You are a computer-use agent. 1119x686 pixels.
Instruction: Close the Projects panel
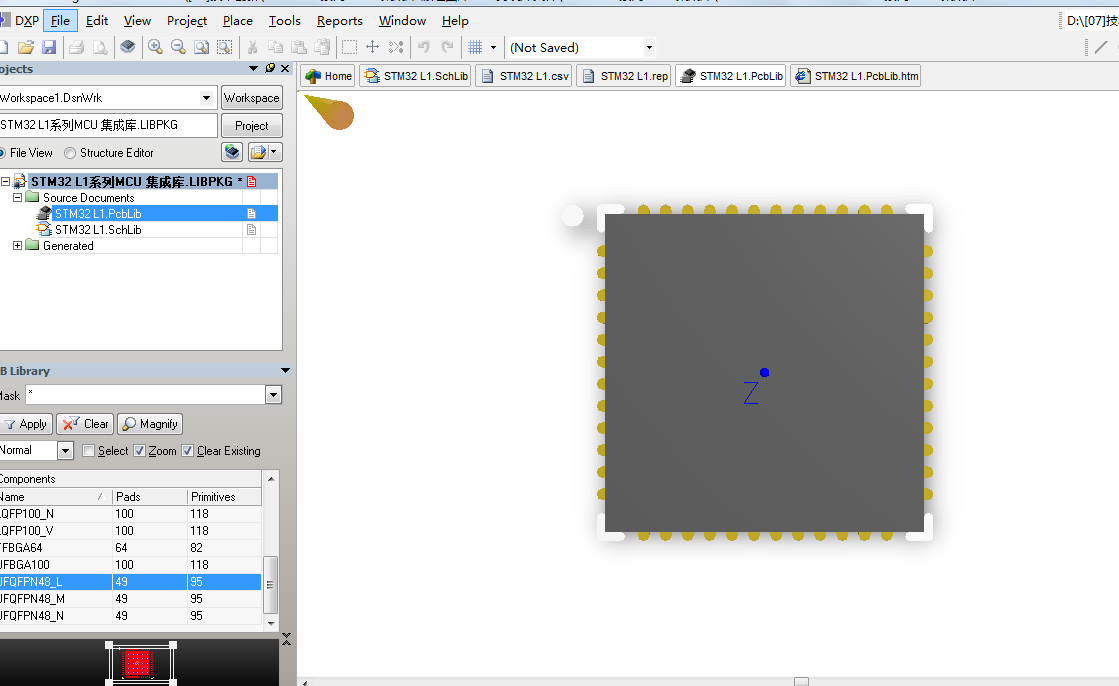285,69
